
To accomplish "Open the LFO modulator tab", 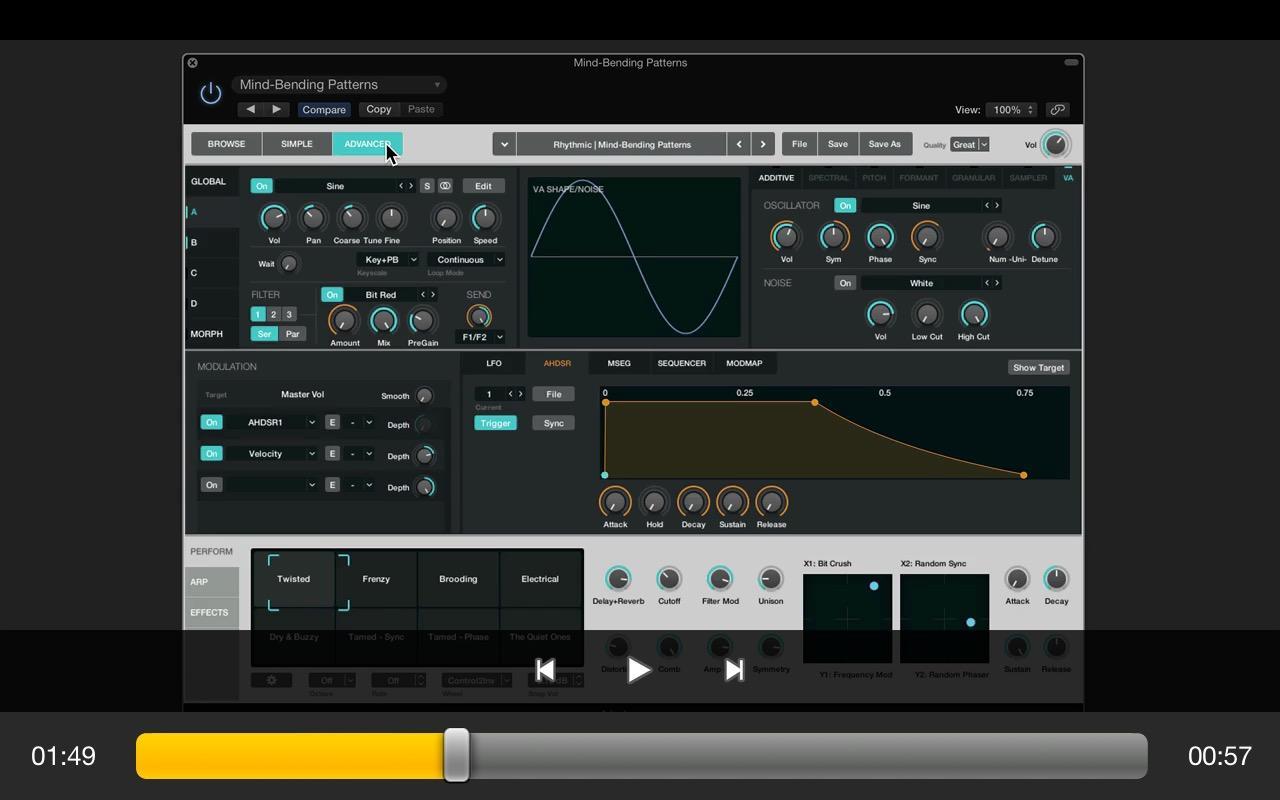I will pyautogui.click(x=494, y=363).
